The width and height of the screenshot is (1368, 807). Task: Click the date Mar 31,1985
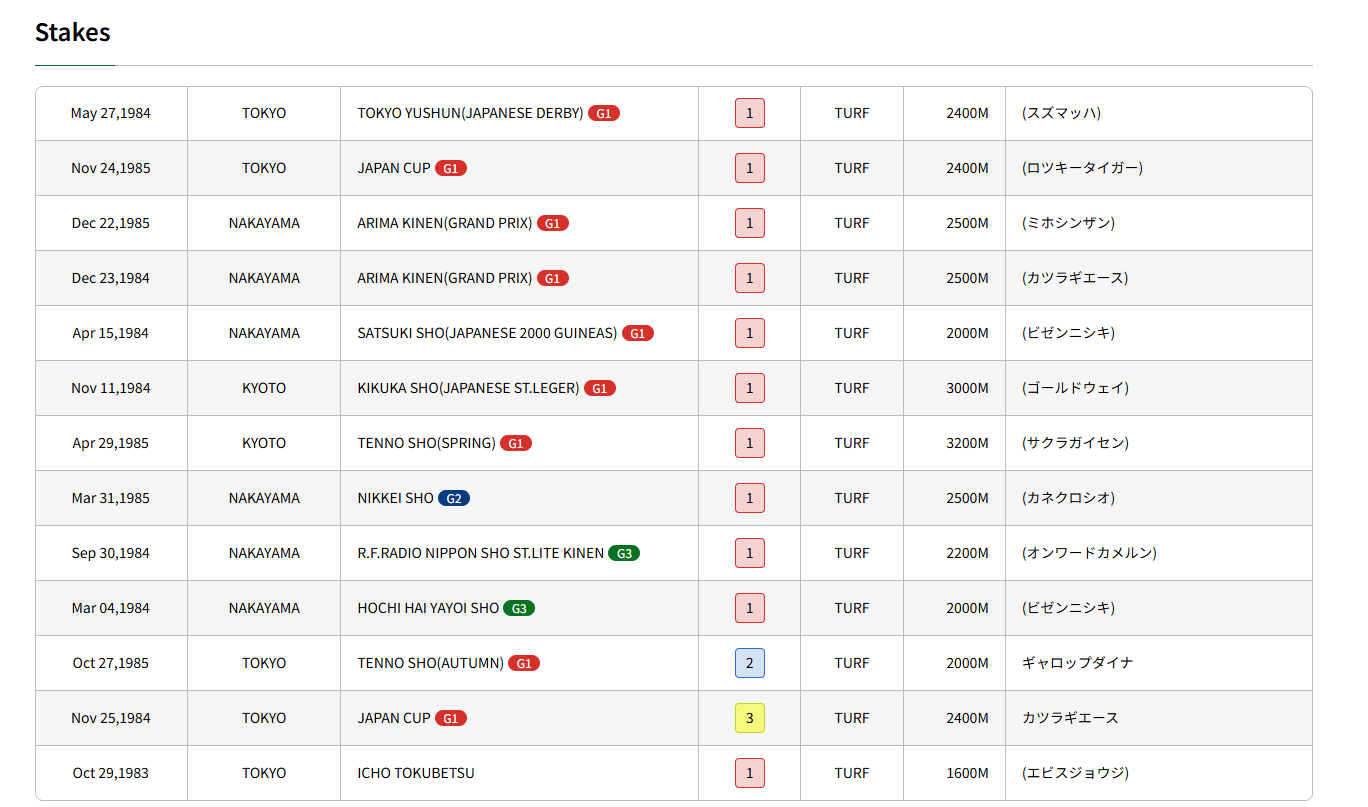click(x=111, y=498)
